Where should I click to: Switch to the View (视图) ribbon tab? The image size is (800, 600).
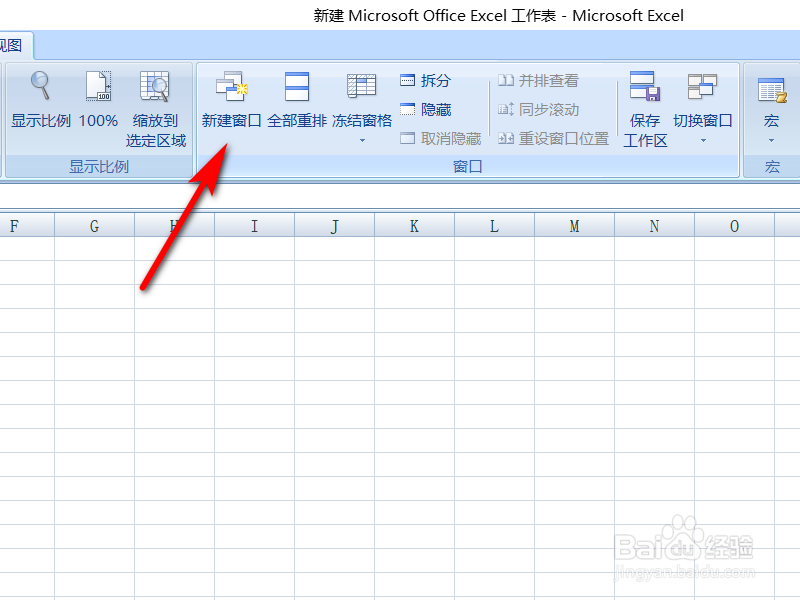[x=11, y=45]
